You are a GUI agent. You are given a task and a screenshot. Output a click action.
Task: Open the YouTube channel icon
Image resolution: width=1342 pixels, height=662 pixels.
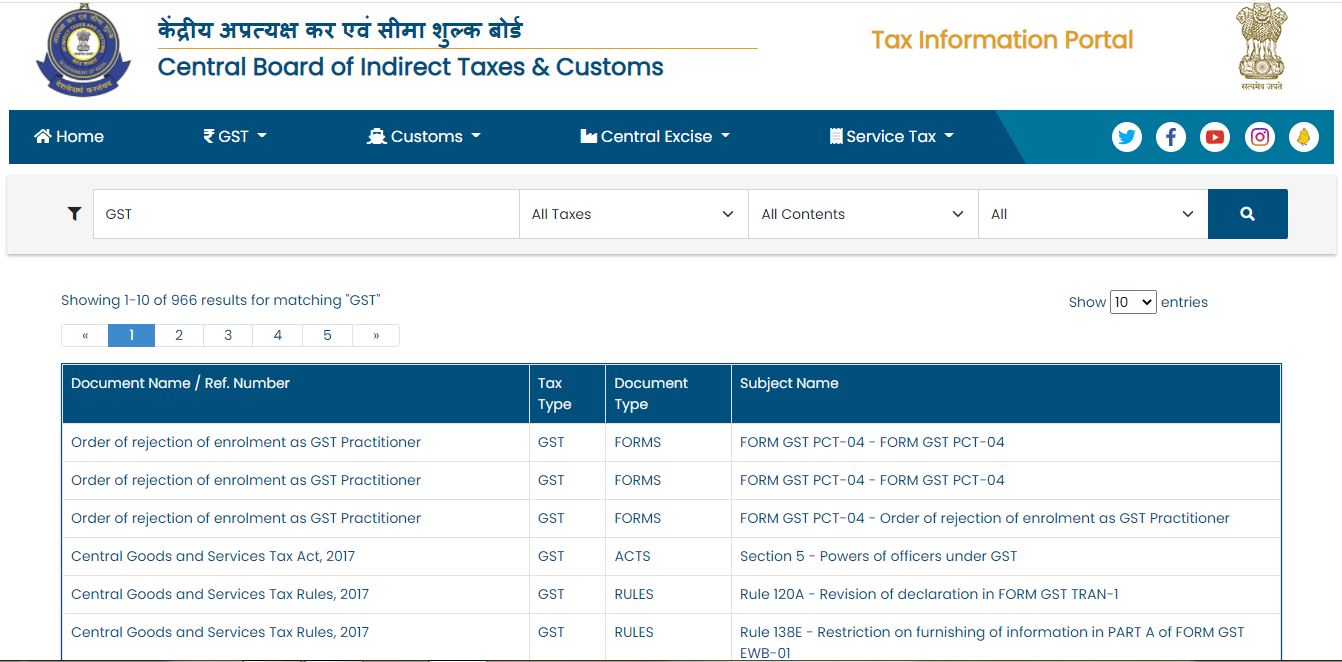click(x=1214, y=136)
